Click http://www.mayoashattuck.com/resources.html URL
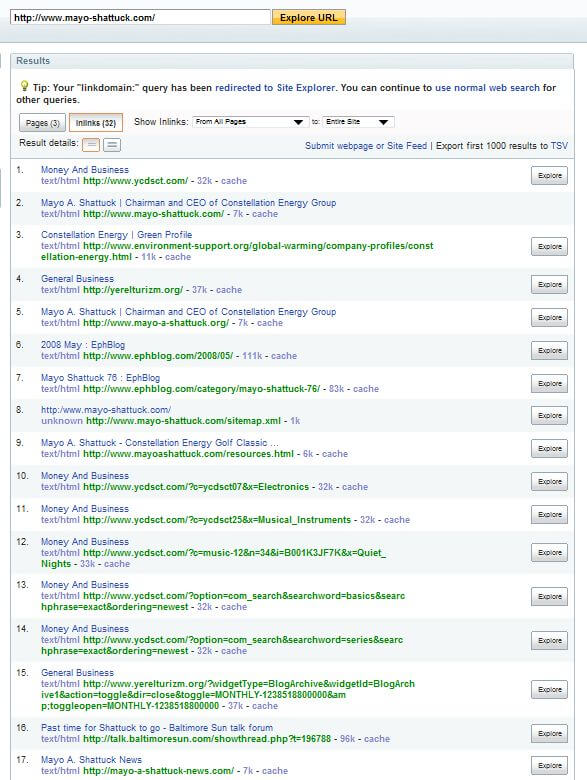The height and width of the screenshot is (780, 587). (189, 454)
